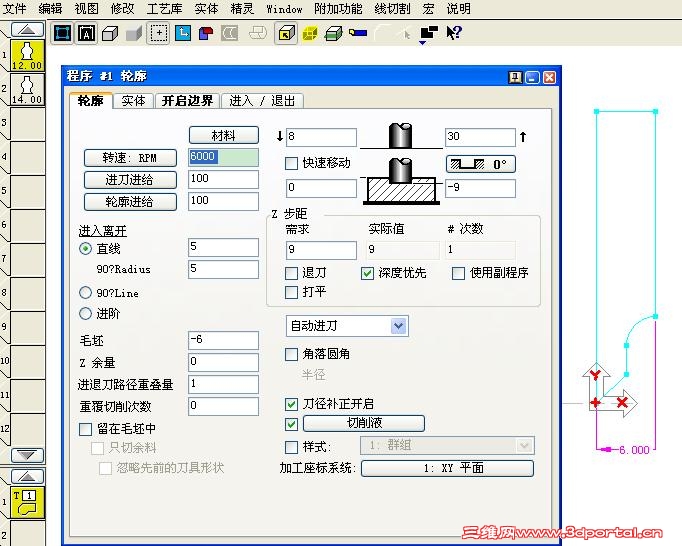This screenshot has width=682, height=546.
Task: Click the 毛坯 field showing -6
Action: click(x=224, y=340)
